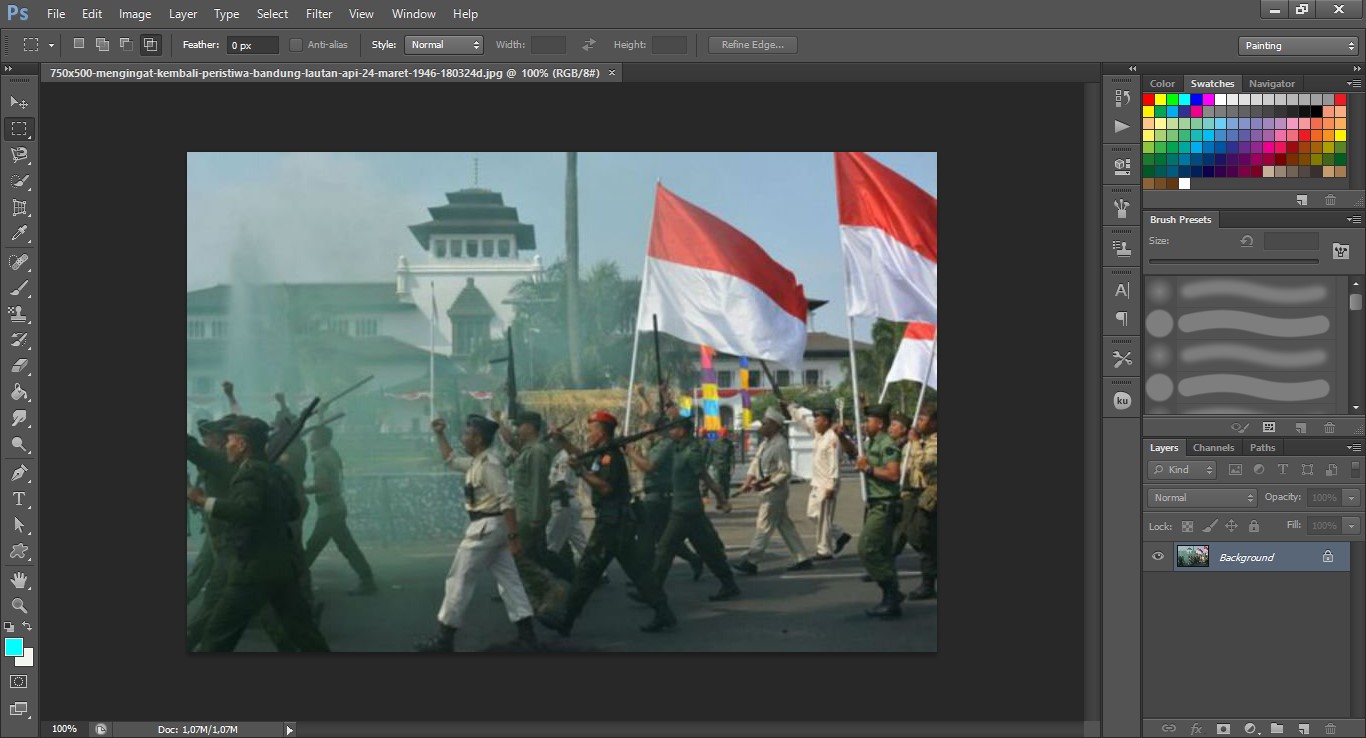Delete layer using Layers panel trash icon
This screenshot has width=1366, height=738.
click(1329, 729)
